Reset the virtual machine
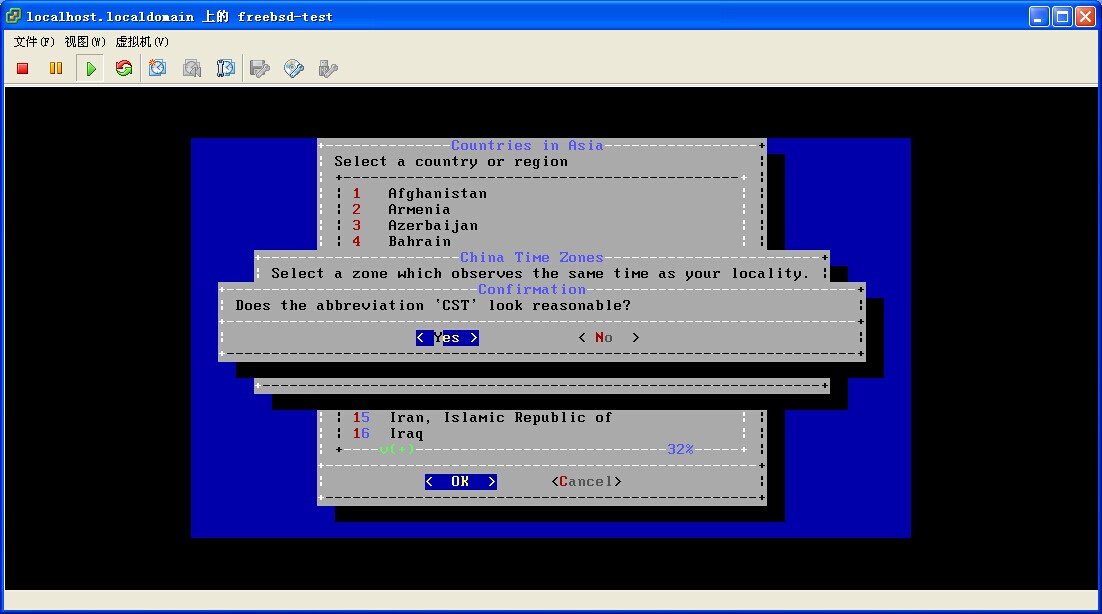1102x614 pixels. 124,68
